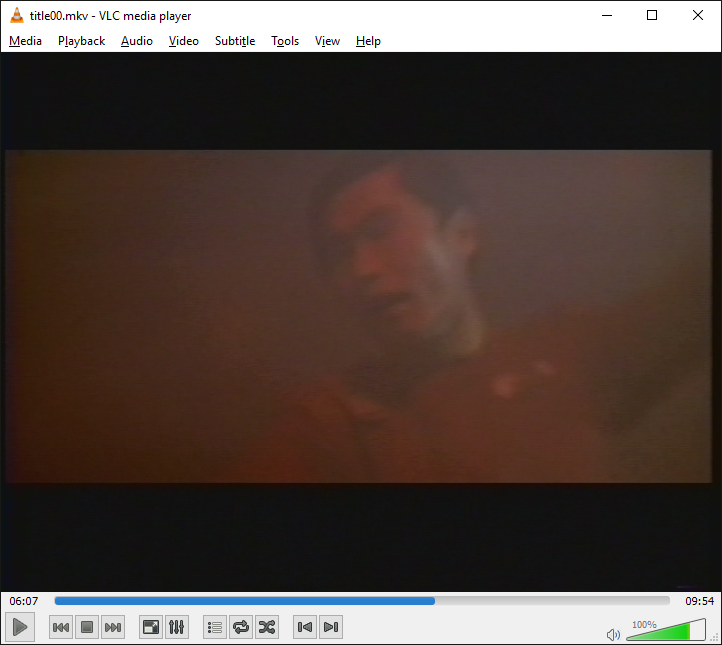
Task: Toggle total duration 09:54 to remaining time
Action: click(x=699, y=601)
